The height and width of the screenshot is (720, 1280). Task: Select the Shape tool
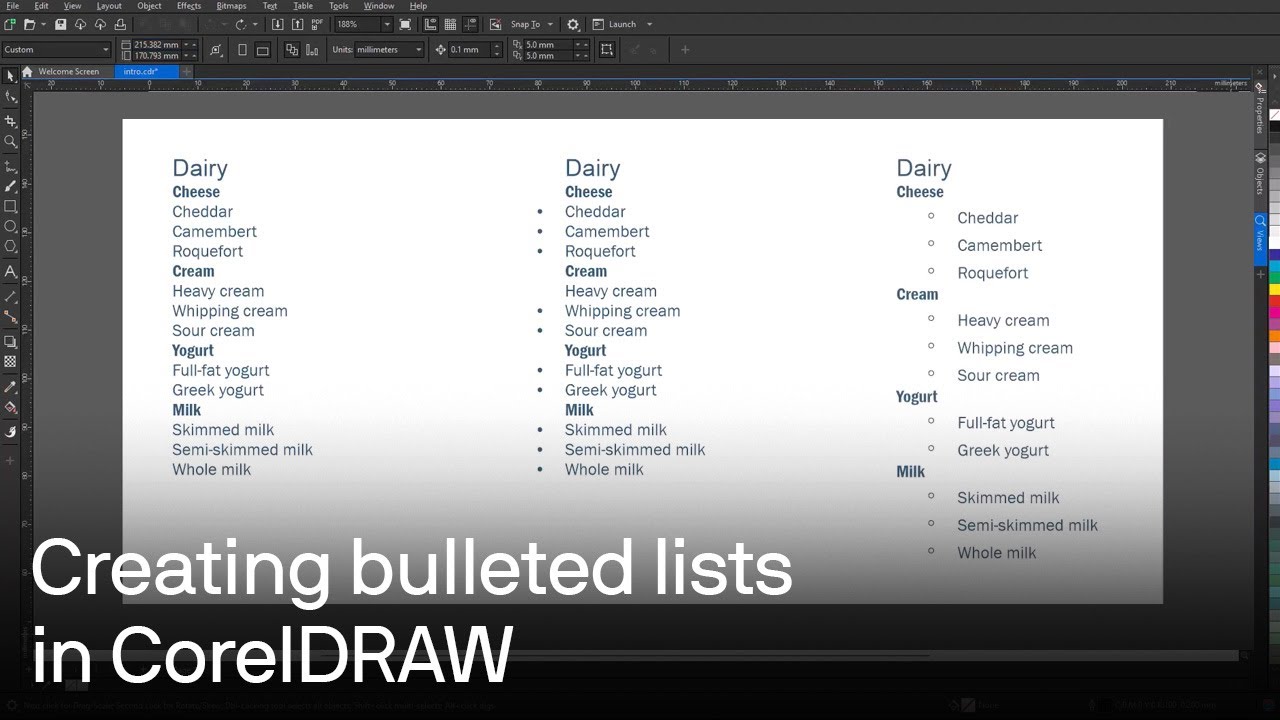11,97
